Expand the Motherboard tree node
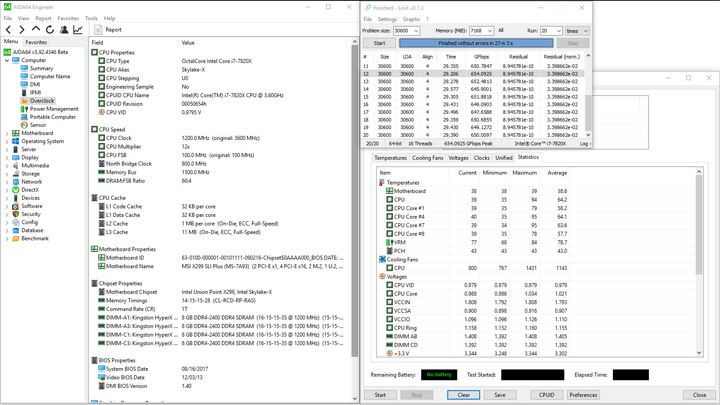Image resolution: width=720 pixels, height=405 pixels. (7, 133)
